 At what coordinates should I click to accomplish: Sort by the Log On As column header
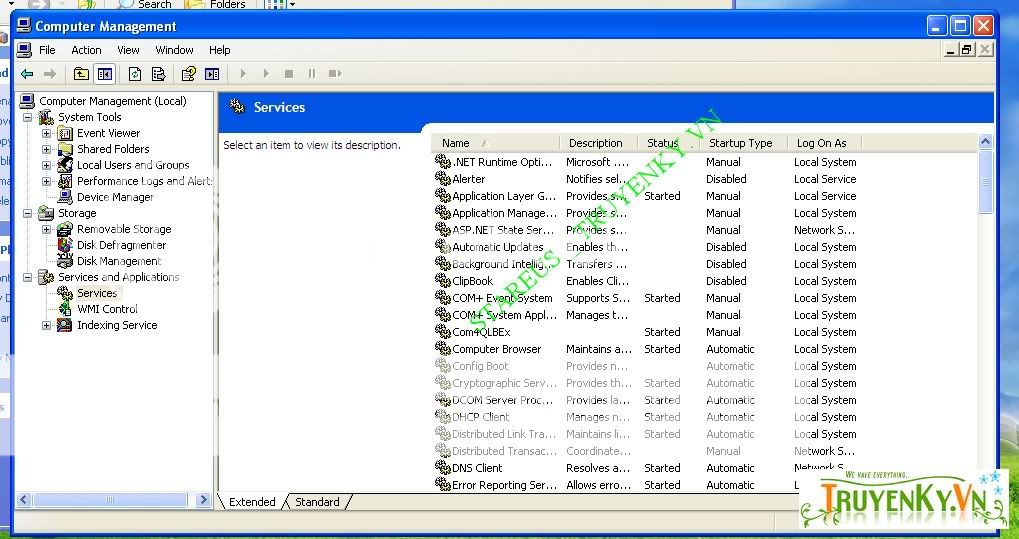[x=825, y=143]
